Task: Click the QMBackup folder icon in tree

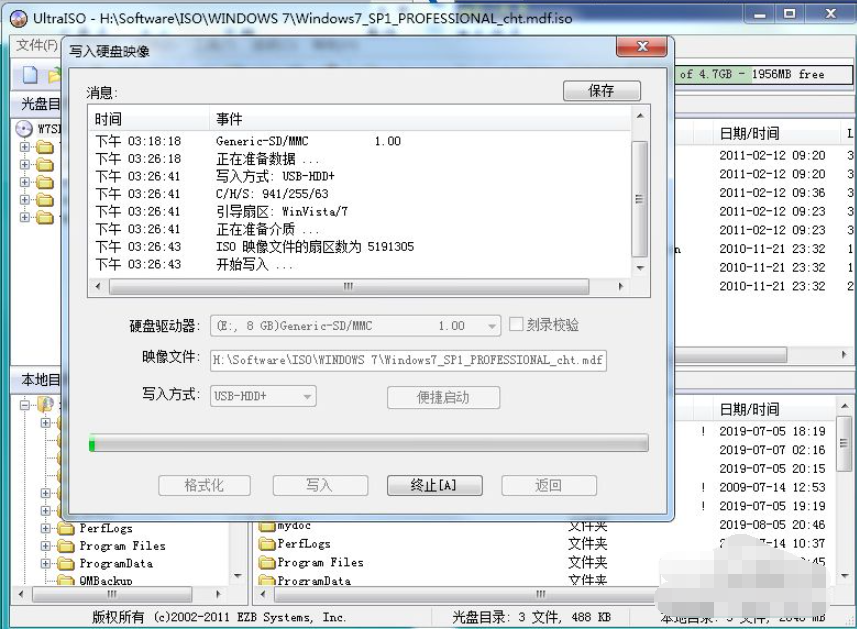Action: (66, 581)
